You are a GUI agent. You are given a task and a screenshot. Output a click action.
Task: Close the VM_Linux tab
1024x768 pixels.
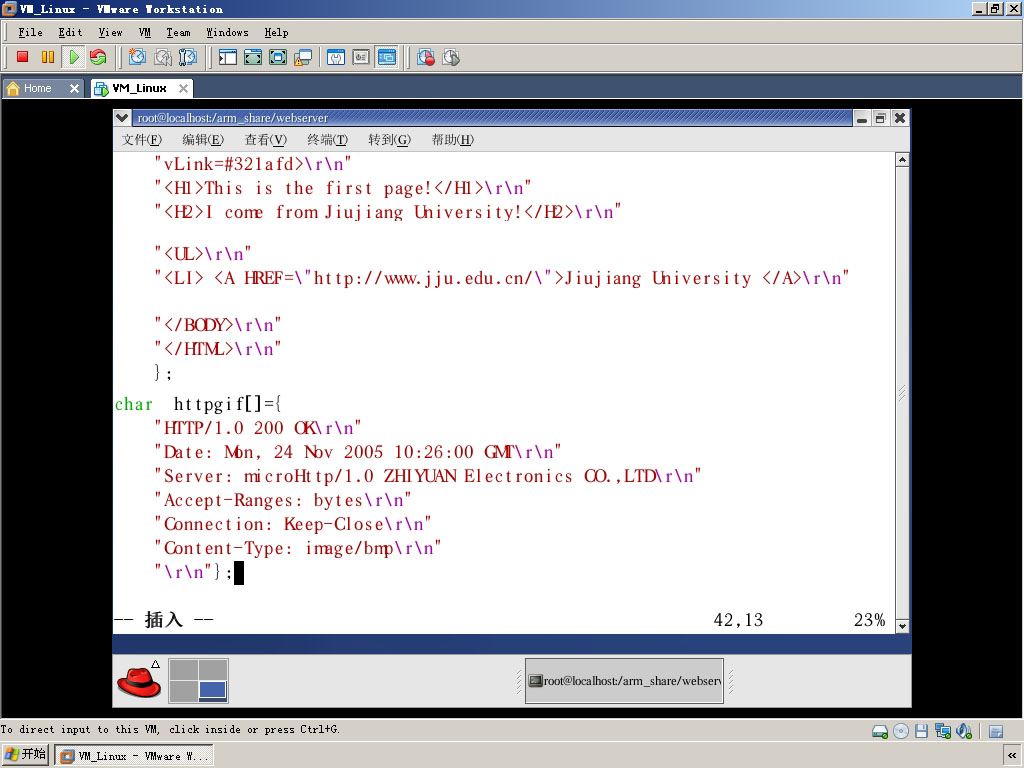[184, 88]
